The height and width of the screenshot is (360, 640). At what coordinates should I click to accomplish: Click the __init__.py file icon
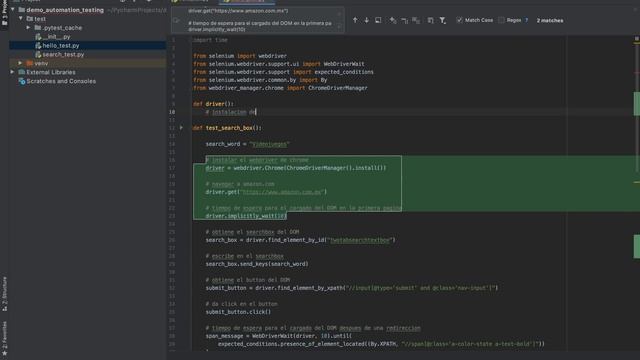[38, 37]
